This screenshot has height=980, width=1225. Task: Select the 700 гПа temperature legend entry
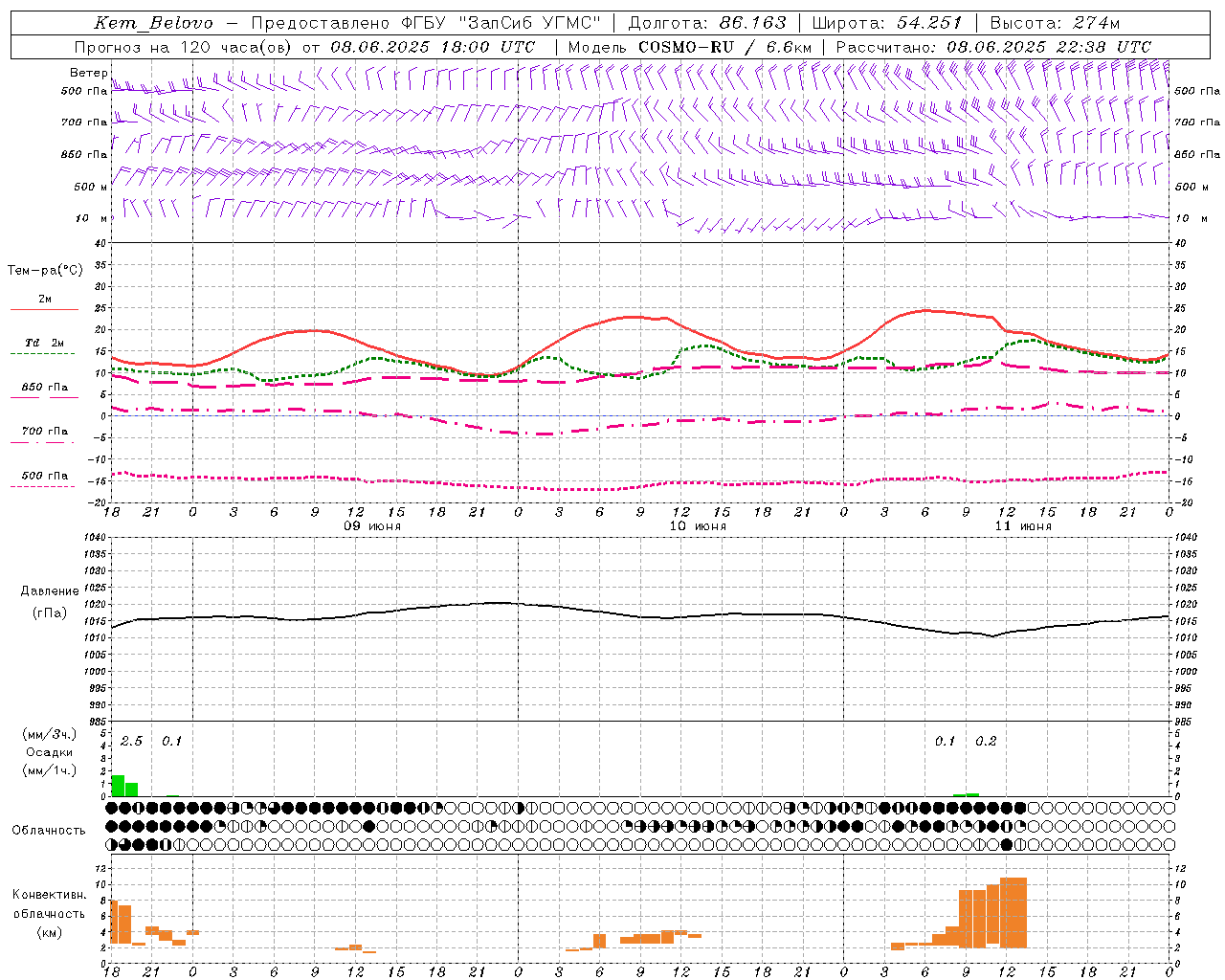[44, 432]
